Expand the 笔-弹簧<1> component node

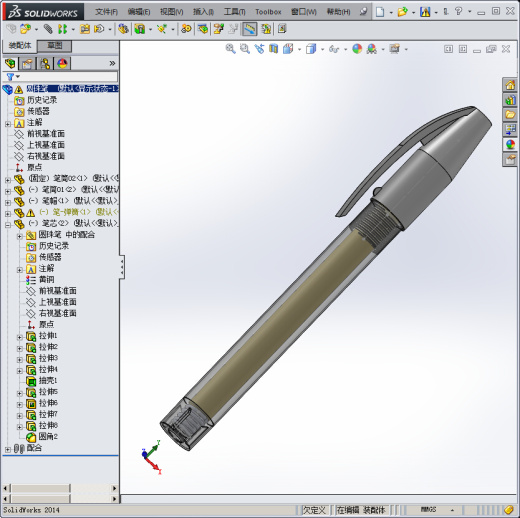click(8, 214)
